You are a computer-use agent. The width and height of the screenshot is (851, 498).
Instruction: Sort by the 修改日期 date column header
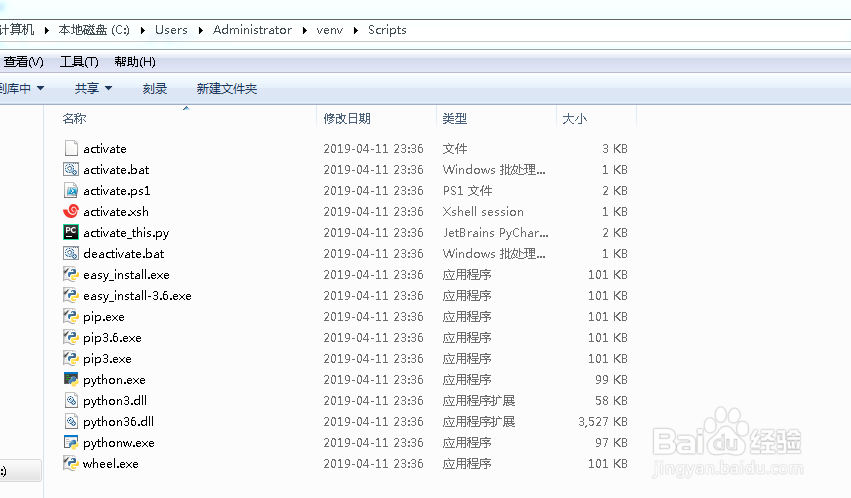pyautogui.click(x=347, y=118)
